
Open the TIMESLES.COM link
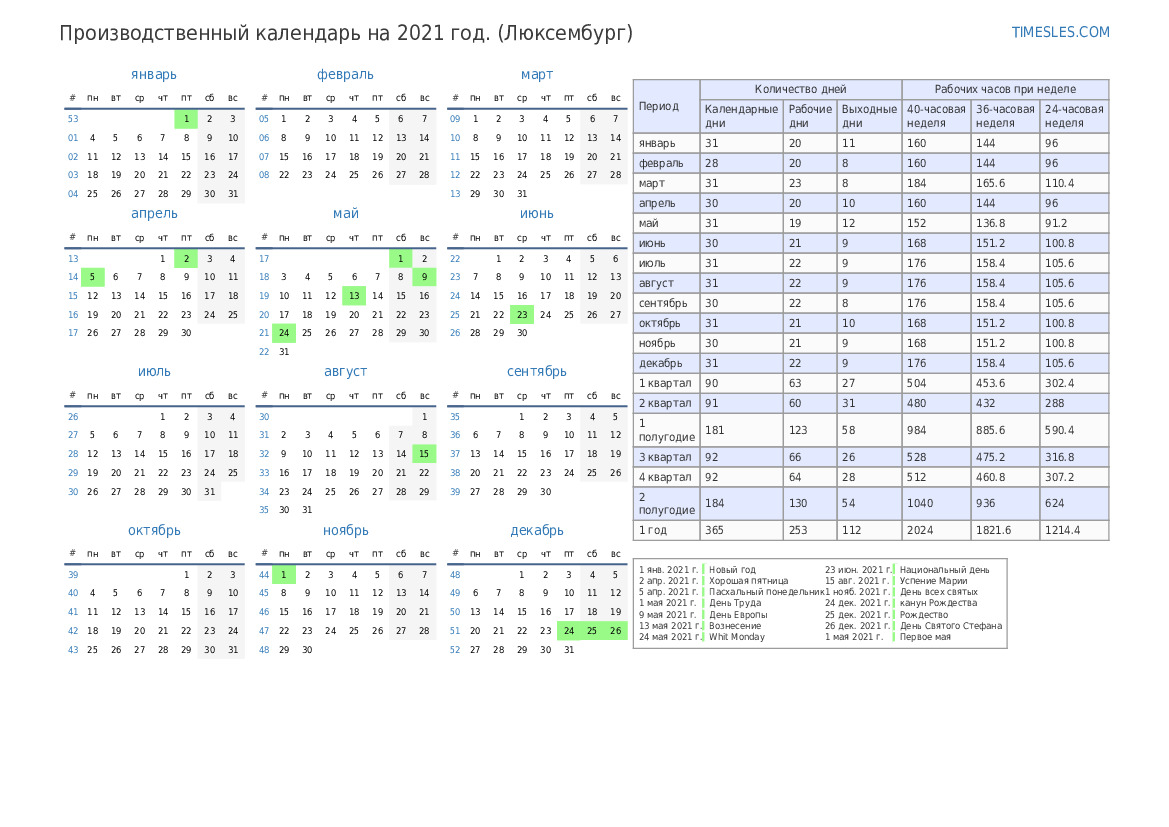point(1060,32)
